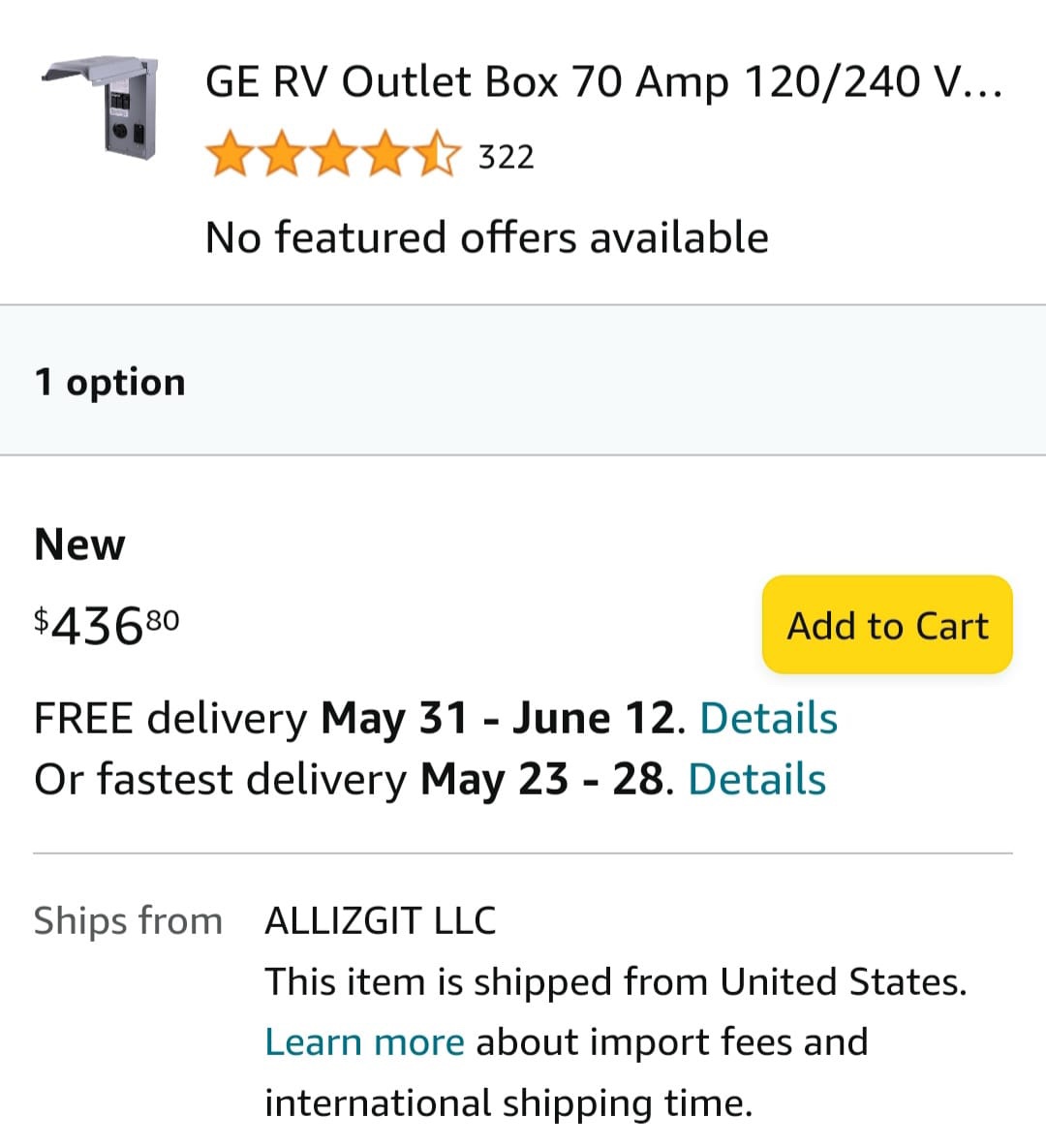Select the New condition label
1046x1148 pixels.
pyautogui.click(x=78, y=544)
